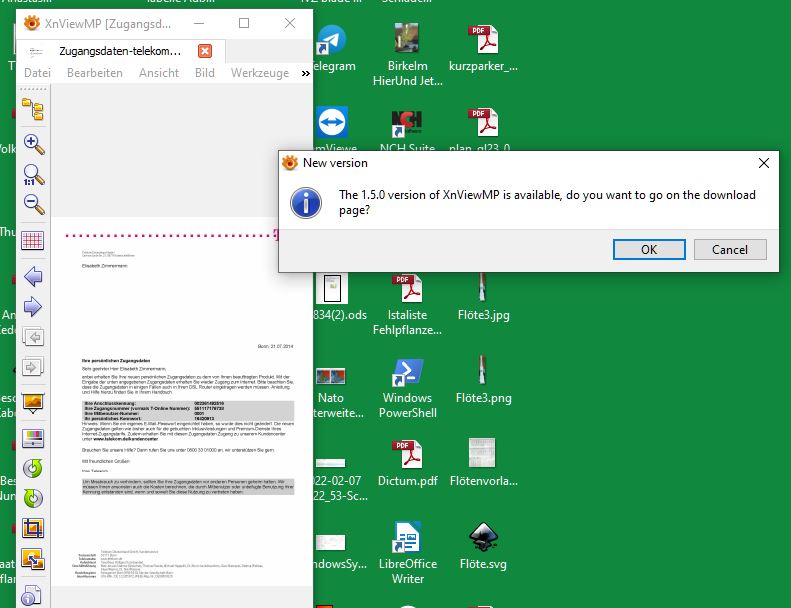Open the Bearbeiten menu
The image size is (791, 608).
point(95,73)
